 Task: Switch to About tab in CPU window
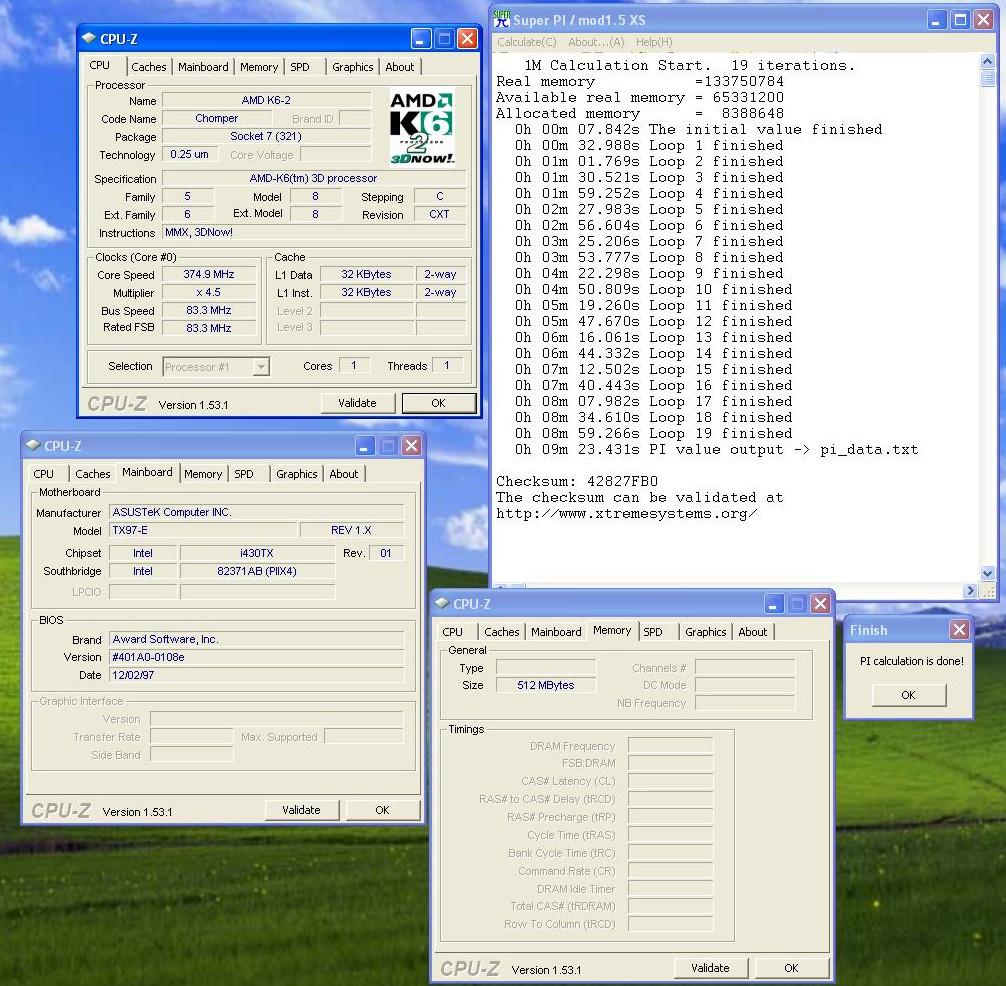pyautogui.click(x=400, y=67)
